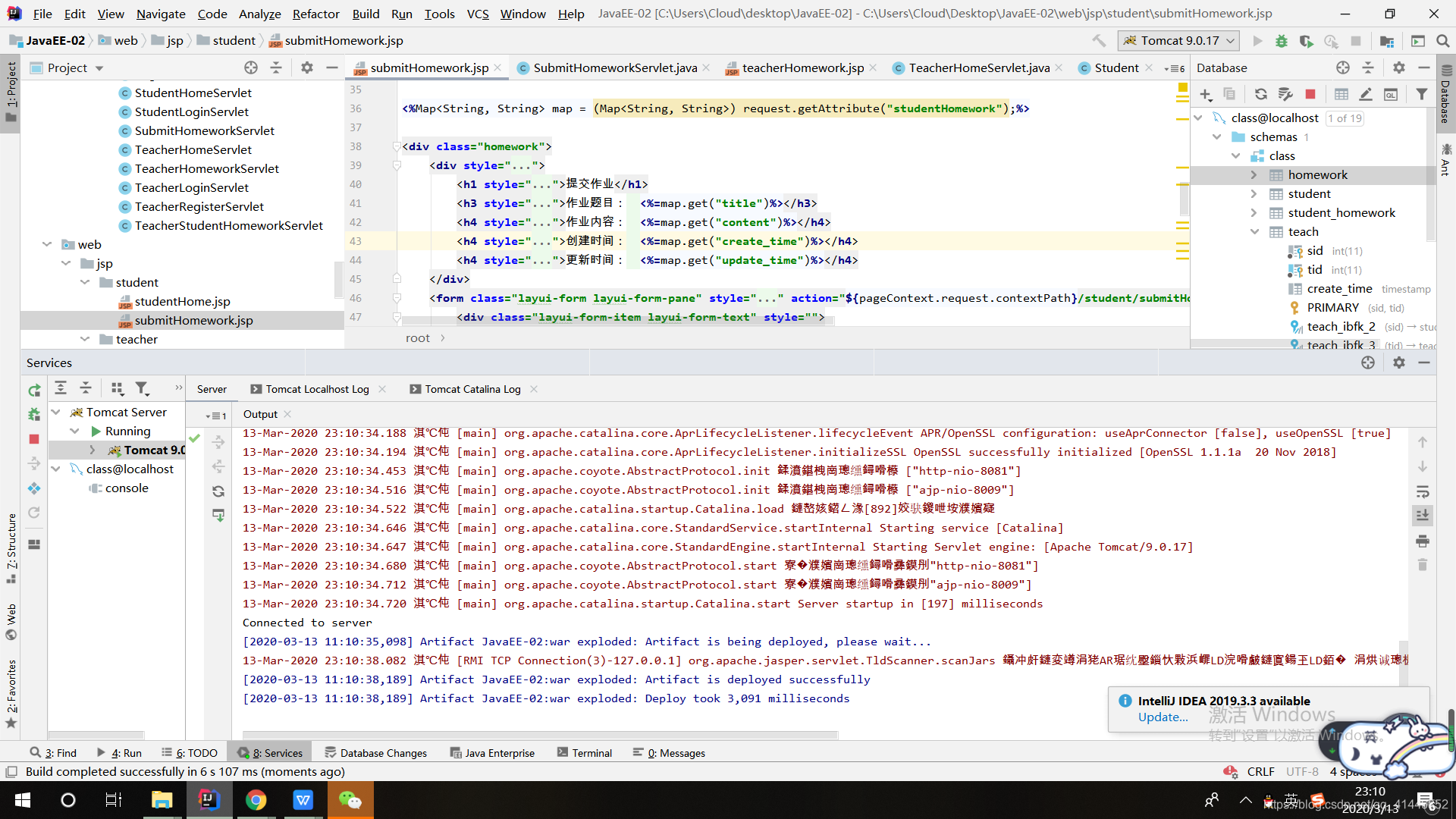Image resolution: width=1456 pixels, height=819 pixels.
Task: Open the Refactor menu
Action: (315, 14)
